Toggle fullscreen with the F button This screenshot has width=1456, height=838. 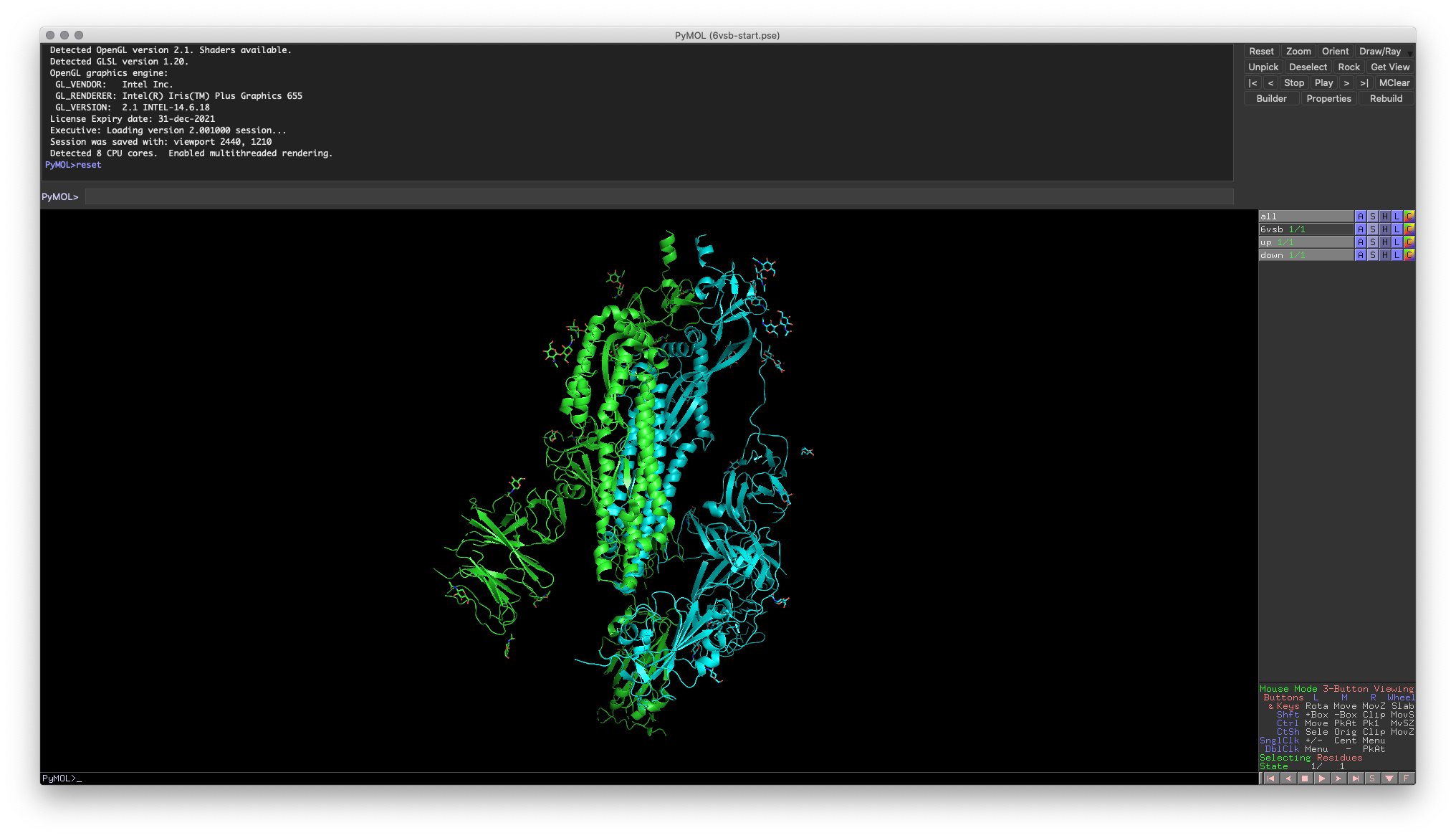click(x=1406, y=779)
